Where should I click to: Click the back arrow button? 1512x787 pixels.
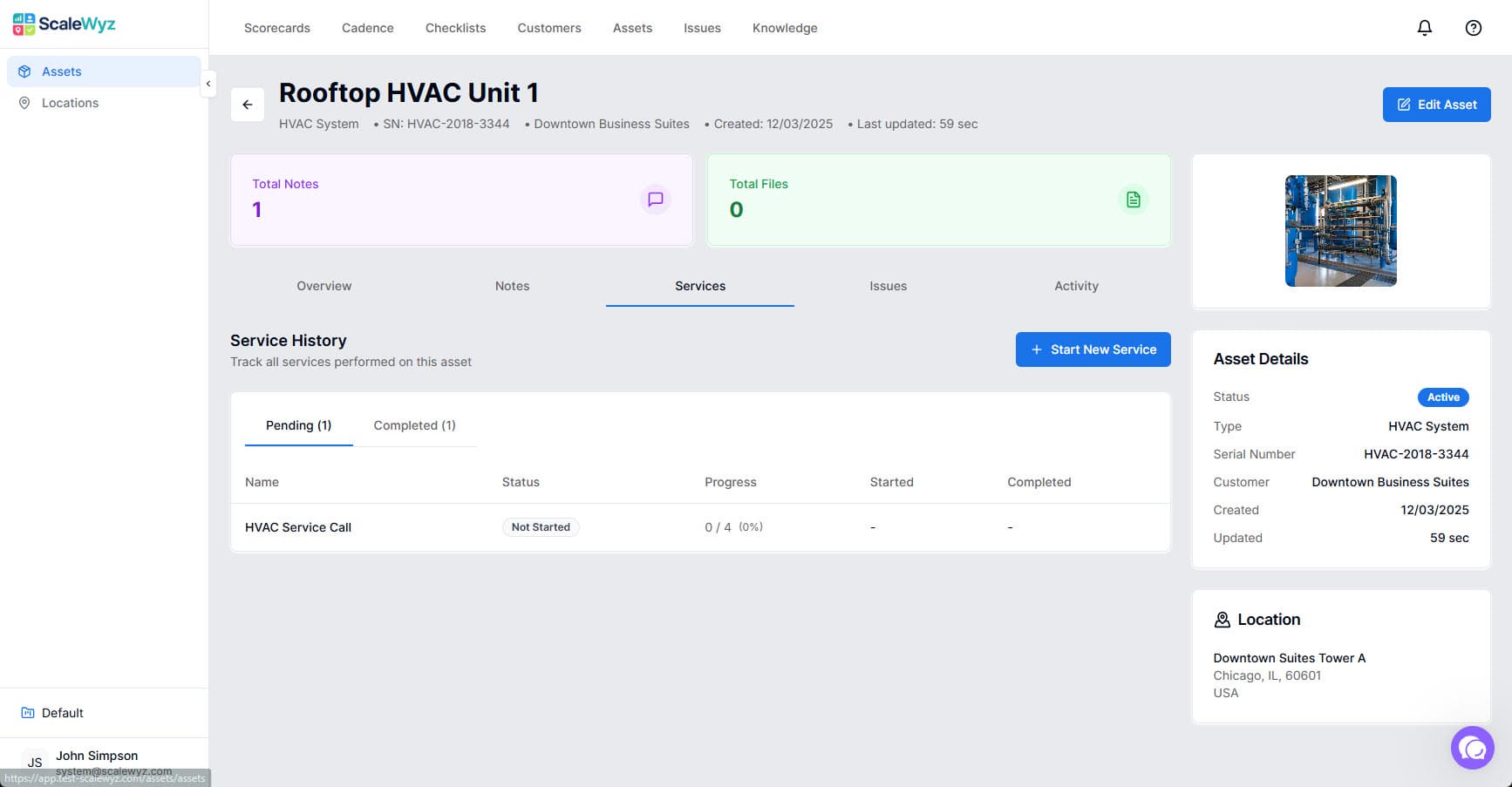point(248,105)
